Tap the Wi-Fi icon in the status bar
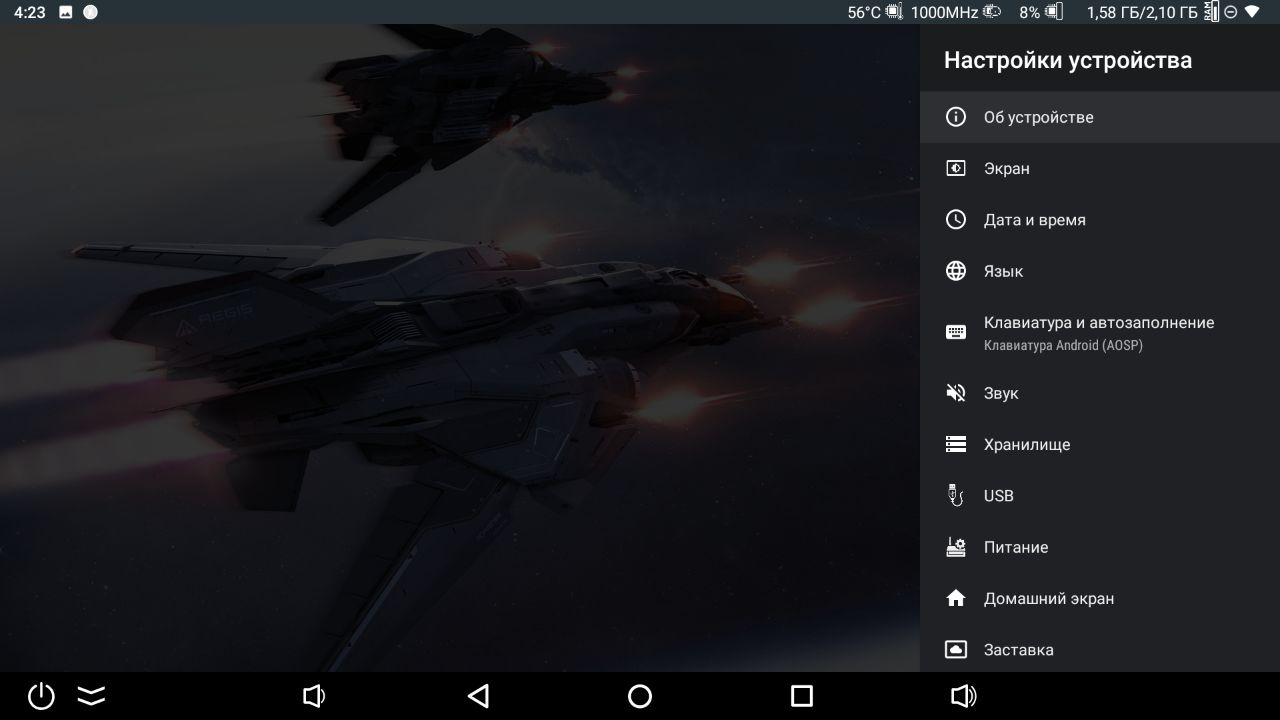Screen dimensions: 1280x720 (1252, 12)
